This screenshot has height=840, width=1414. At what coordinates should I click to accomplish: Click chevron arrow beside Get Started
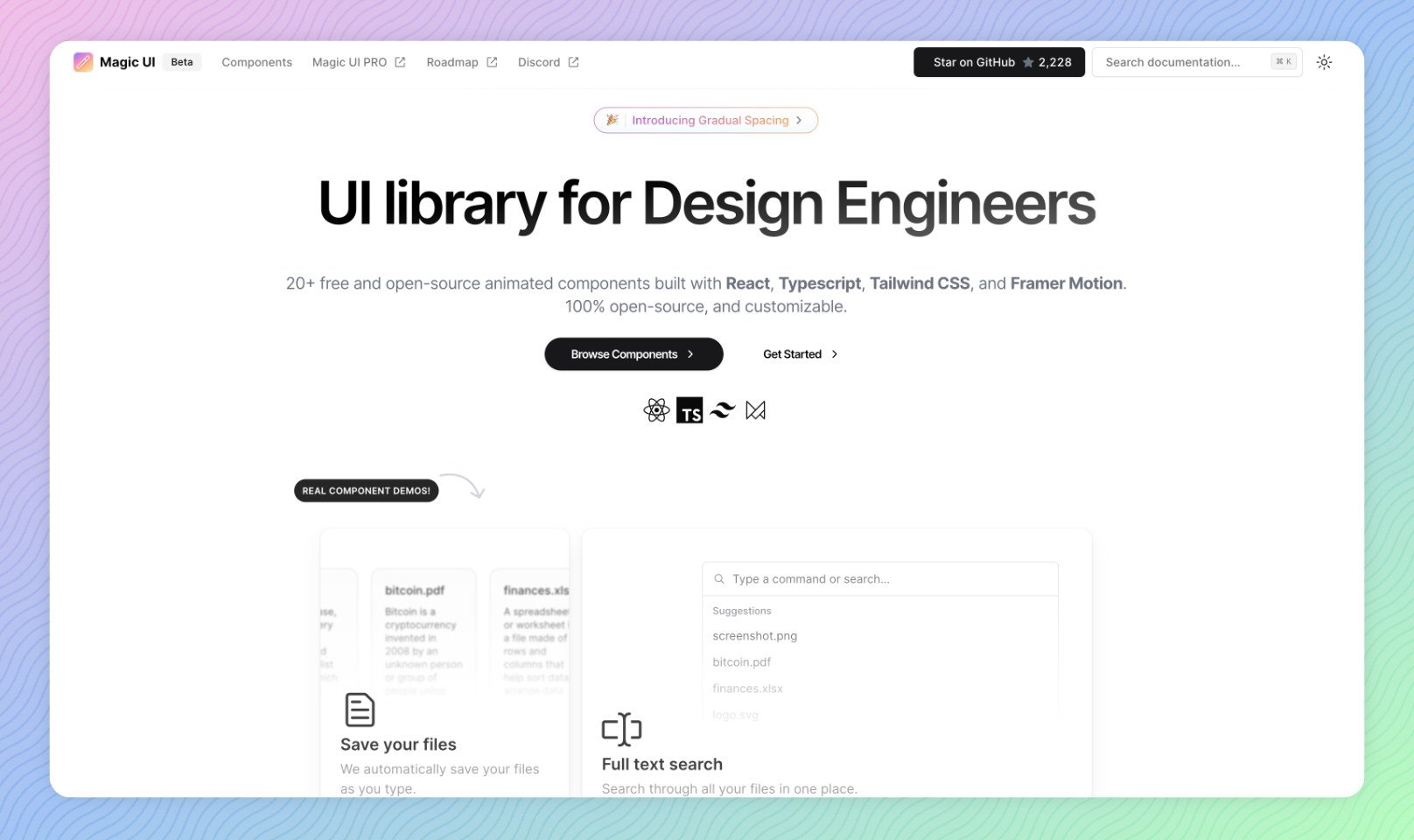pos(835,353)
